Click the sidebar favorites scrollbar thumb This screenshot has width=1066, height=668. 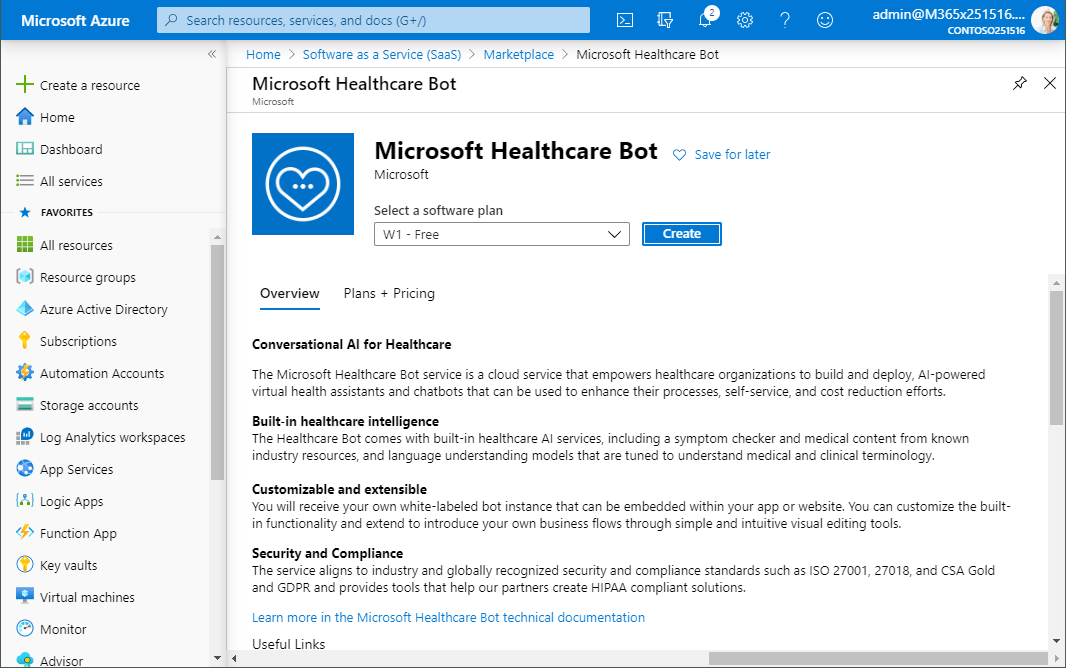pyautogui.click(x=218, y=362)
